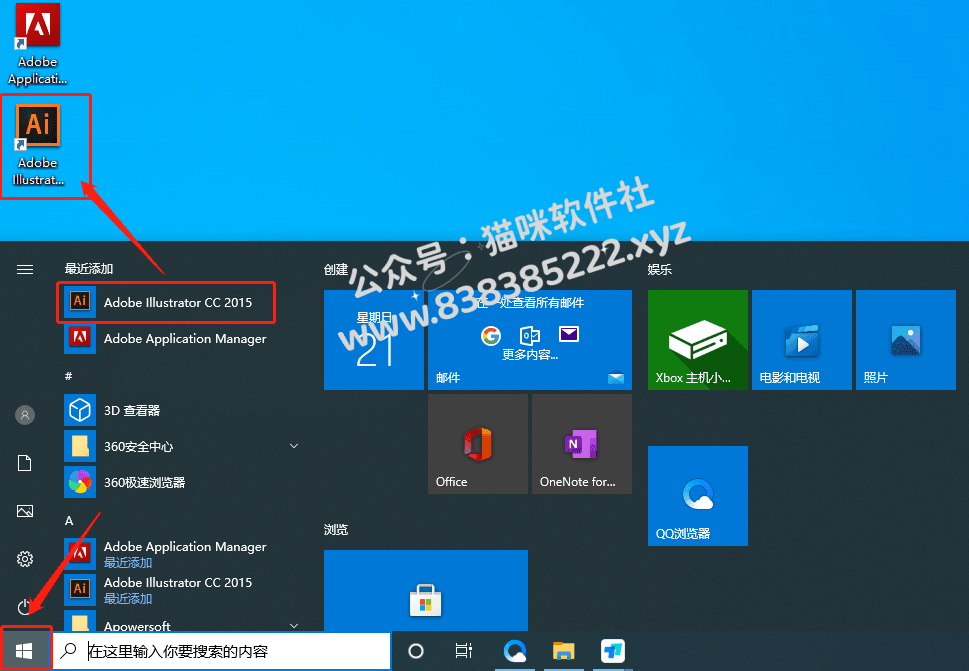The image size is (969, 671).
Task: Open Settings gear in the Start rail
Action: pyautogui.click(x=25, y=559)
